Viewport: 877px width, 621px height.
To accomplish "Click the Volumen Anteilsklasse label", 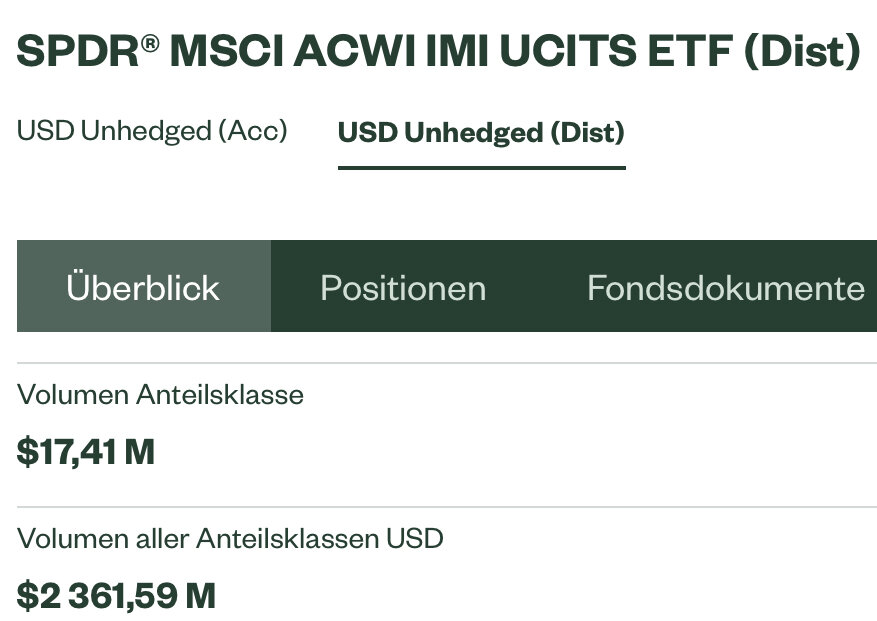I will pos(160,395).
